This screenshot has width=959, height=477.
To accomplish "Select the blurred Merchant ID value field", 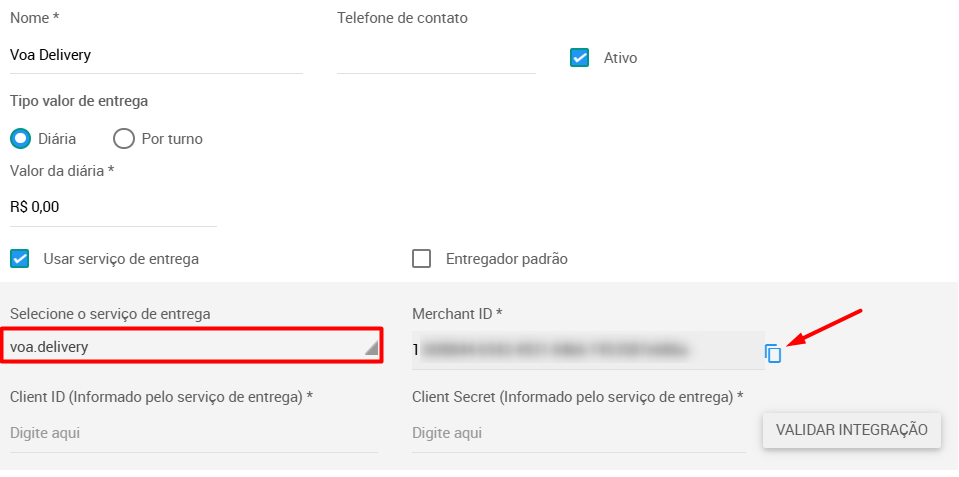I will coord(588,350).
